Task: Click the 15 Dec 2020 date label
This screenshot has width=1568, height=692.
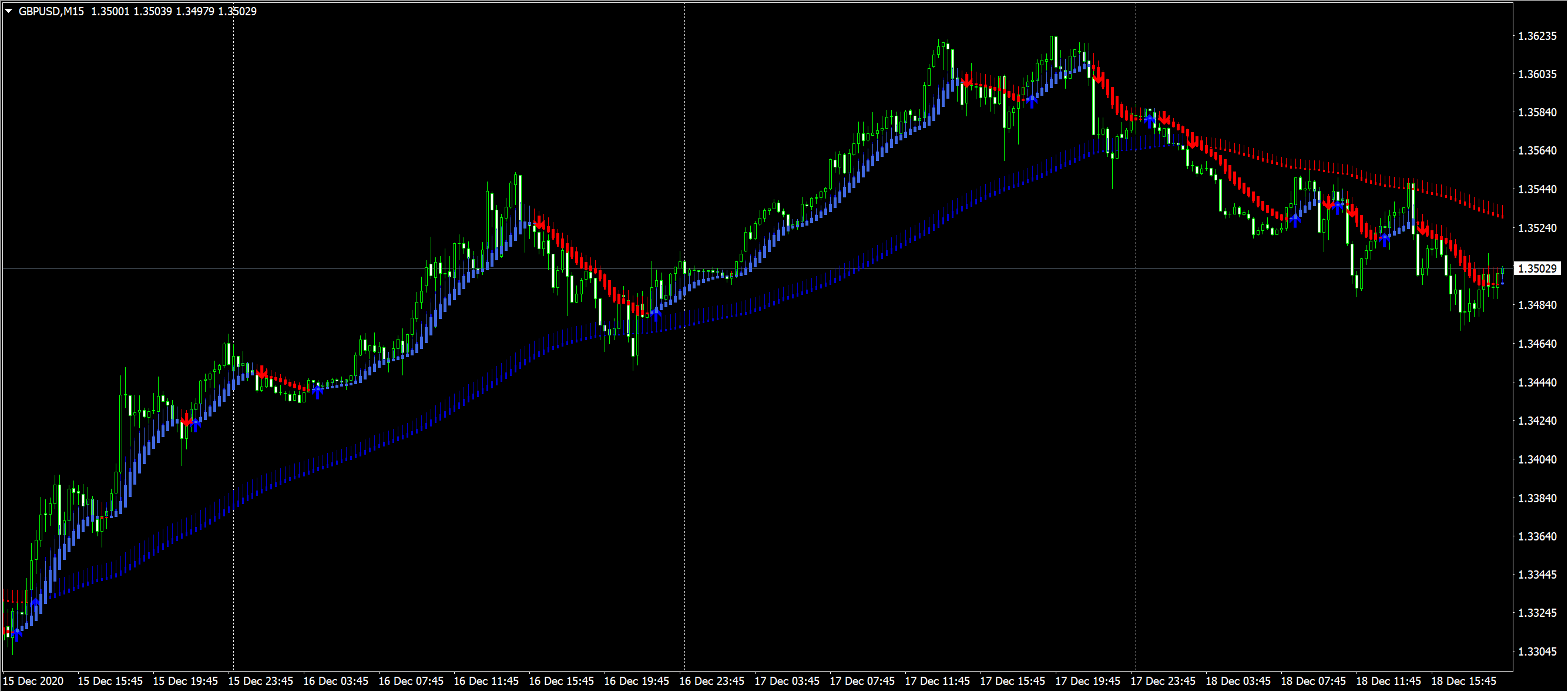Action: pyautogui.click(x=33, y=681)
